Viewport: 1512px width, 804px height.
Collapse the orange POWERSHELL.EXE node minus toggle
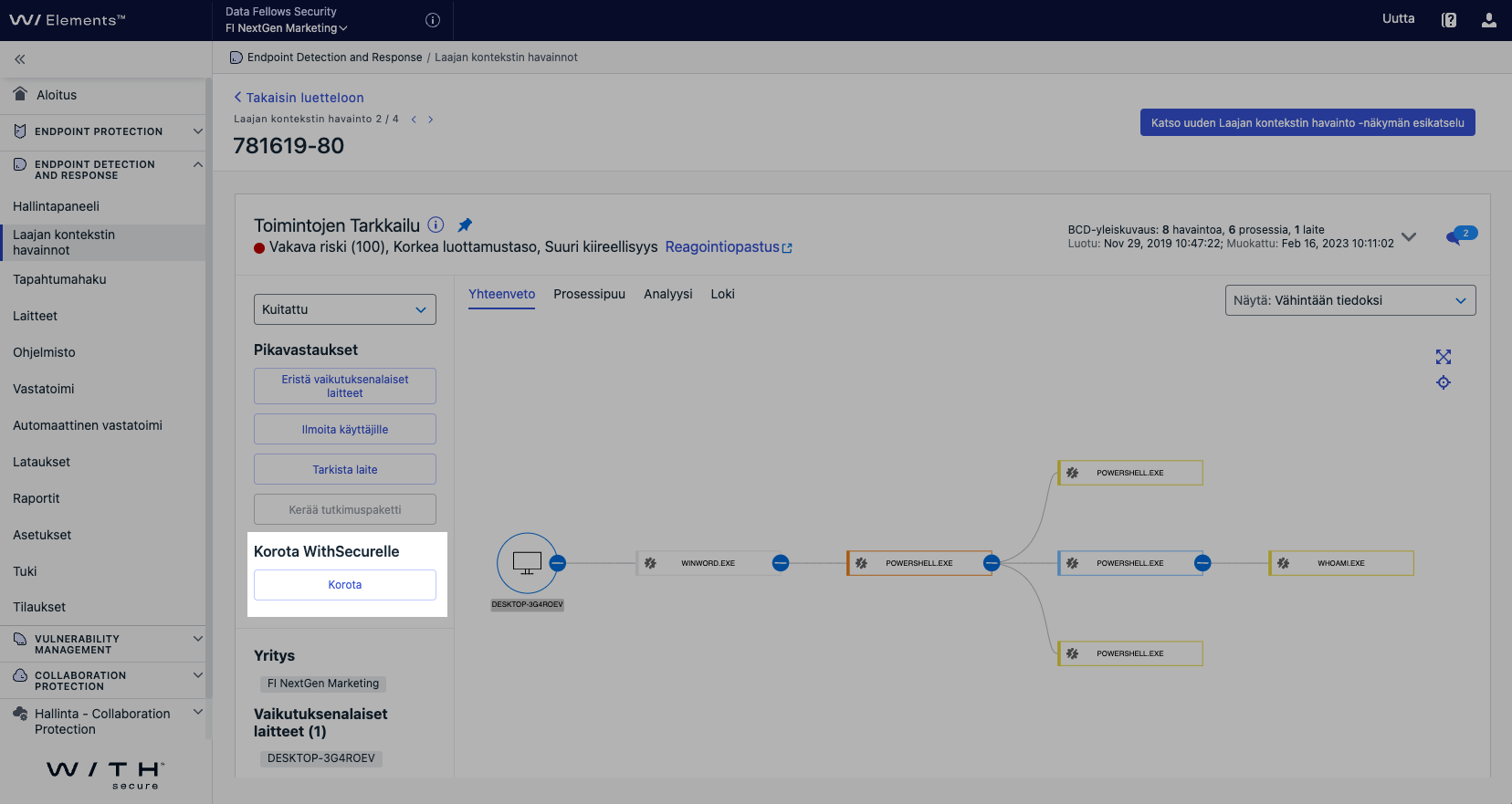pyautogui.click(x=992, y=563)
